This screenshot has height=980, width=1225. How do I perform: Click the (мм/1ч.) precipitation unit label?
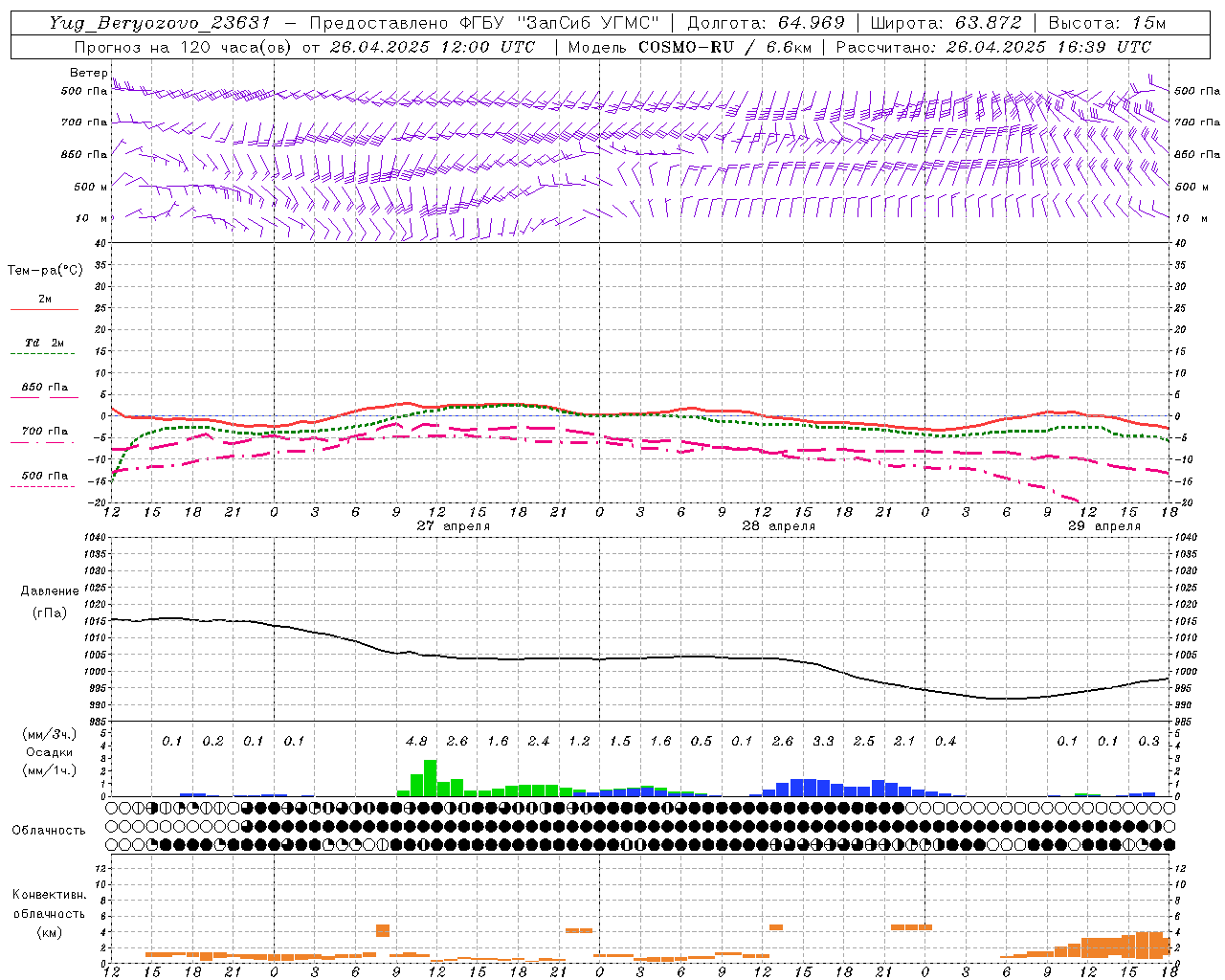pyautogui.click(x=50, y=770)
